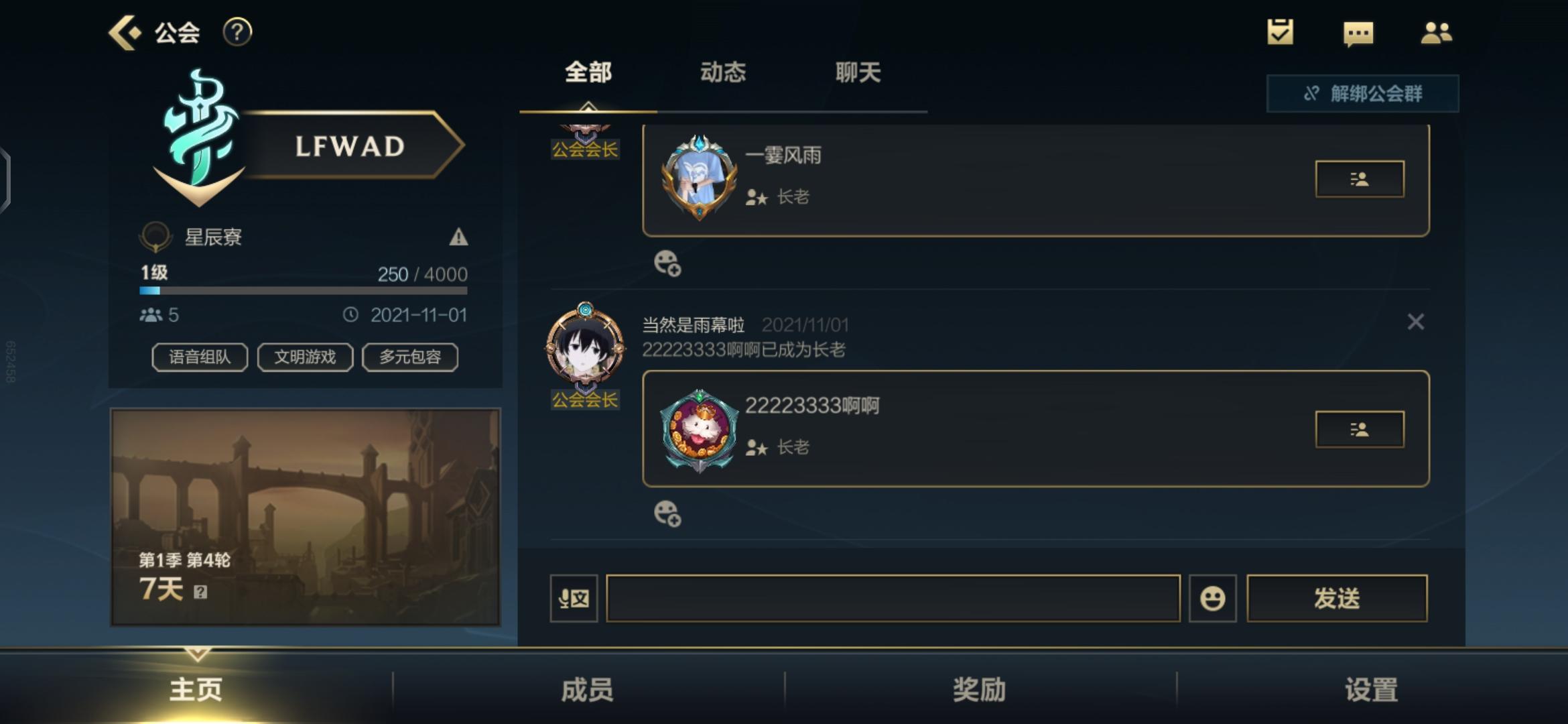Tap the back arrow next to 公会
Viewport: 1568px width, 724px height.
coord(125,32)
